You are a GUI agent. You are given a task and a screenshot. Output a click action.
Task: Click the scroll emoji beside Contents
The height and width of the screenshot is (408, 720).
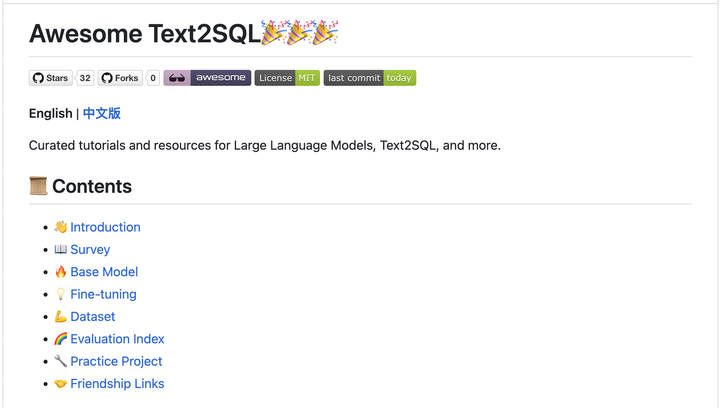tap(38, 186)
